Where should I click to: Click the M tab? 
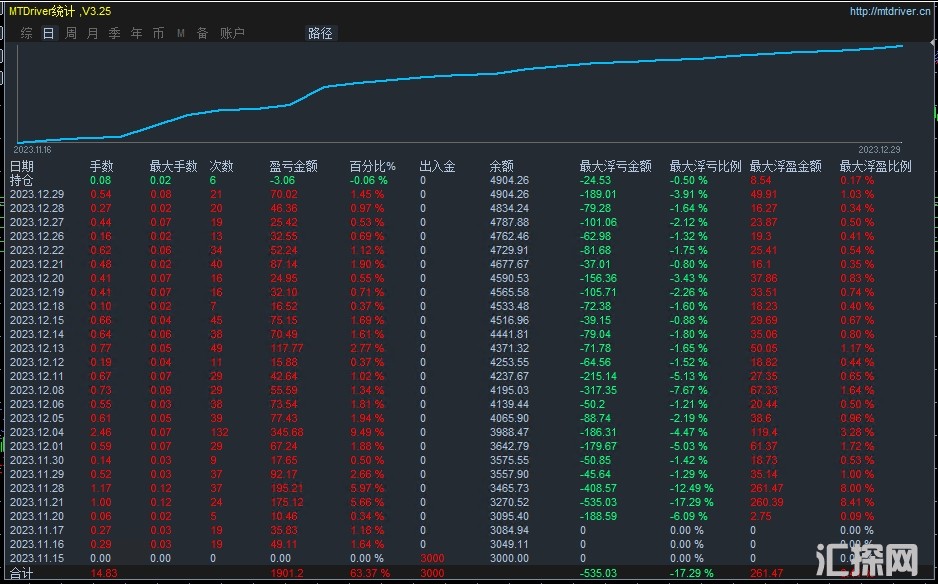pos(181,33)
